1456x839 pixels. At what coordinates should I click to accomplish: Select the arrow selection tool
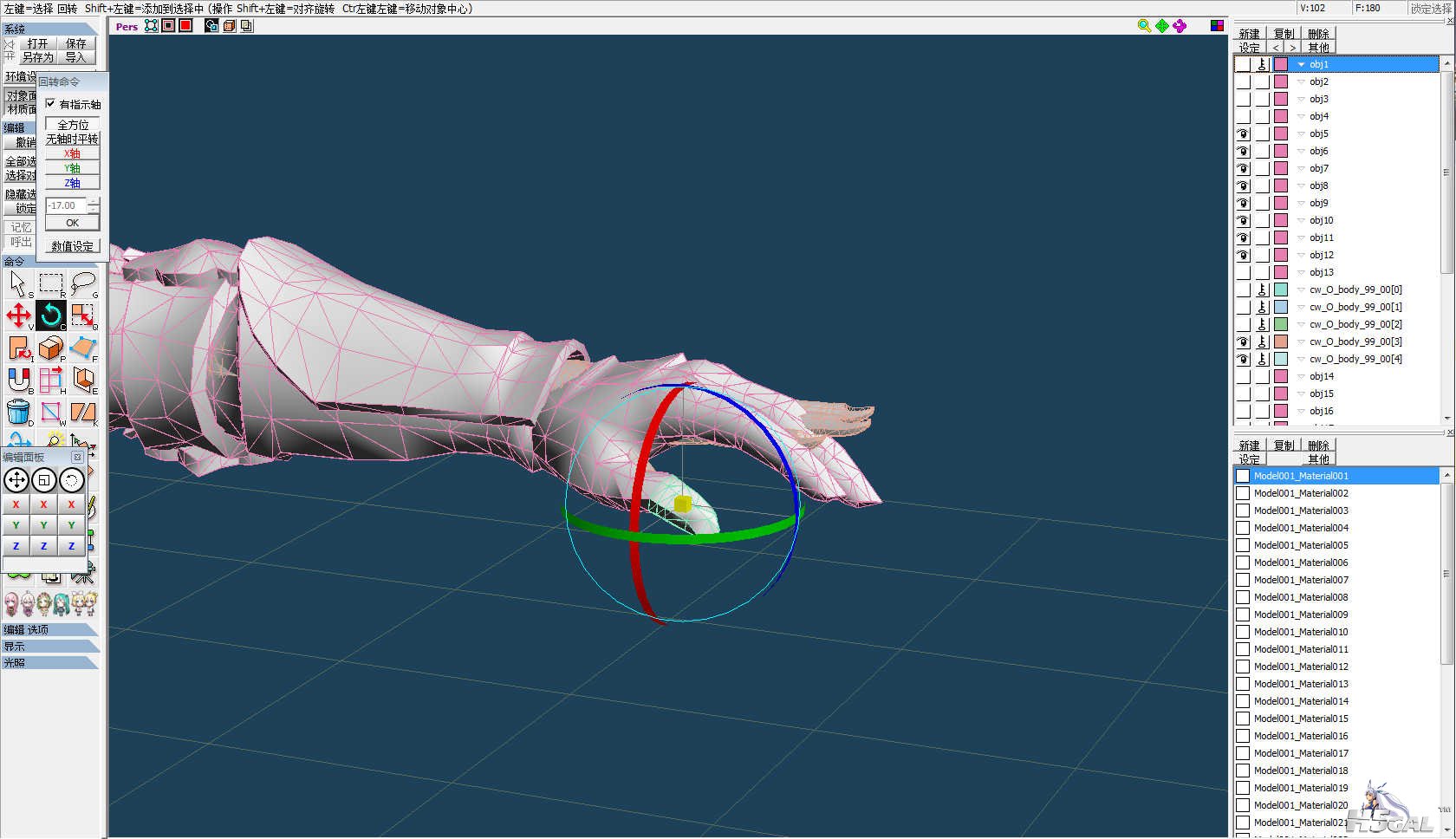[18, 283]
